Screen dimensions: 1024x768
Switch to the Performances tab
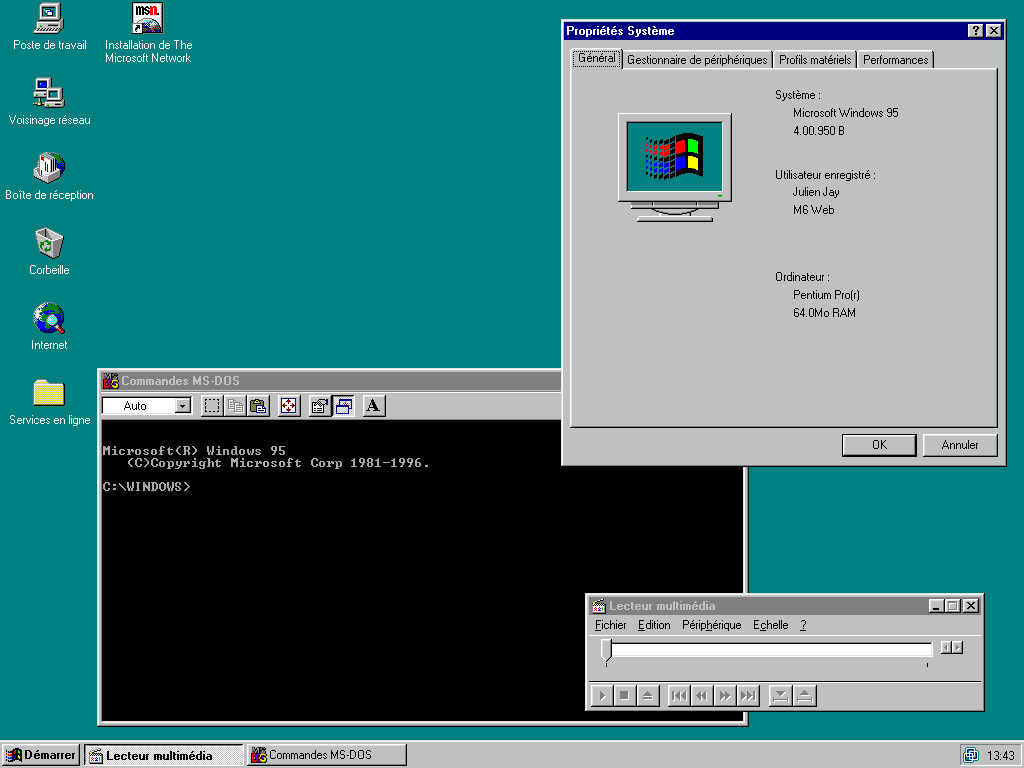pos(895,59)
